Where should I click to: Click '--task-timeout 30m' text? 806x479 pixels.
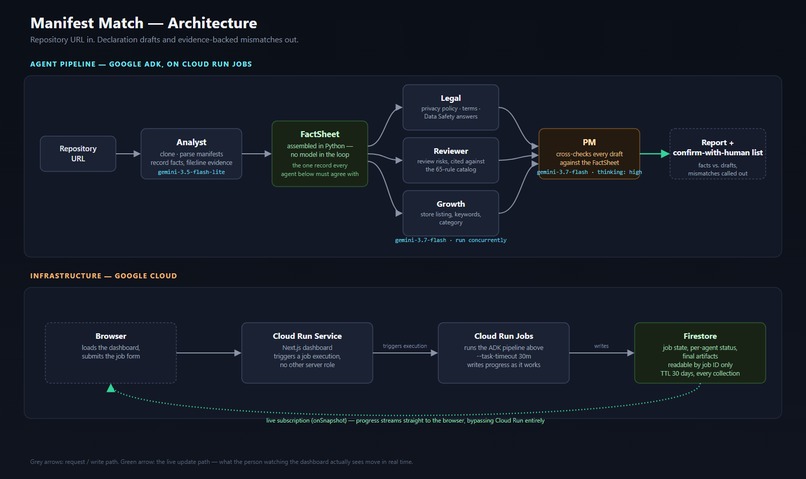(504, 356)
